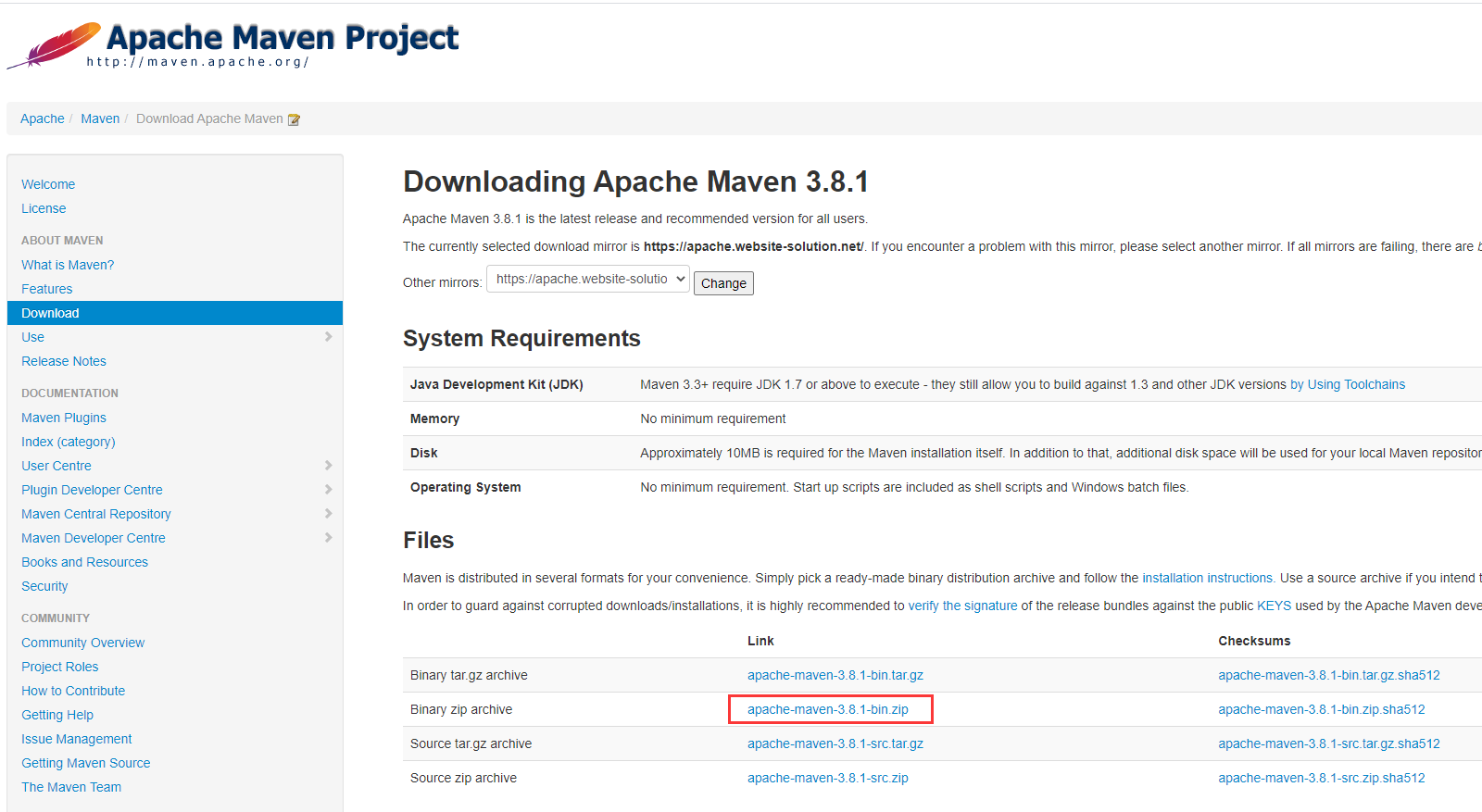Open User Centre link

[57, 466]
